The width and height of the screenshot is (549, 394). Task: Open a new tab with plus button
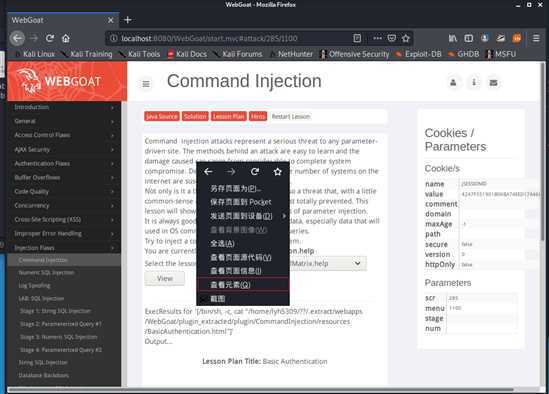point(128,20)
